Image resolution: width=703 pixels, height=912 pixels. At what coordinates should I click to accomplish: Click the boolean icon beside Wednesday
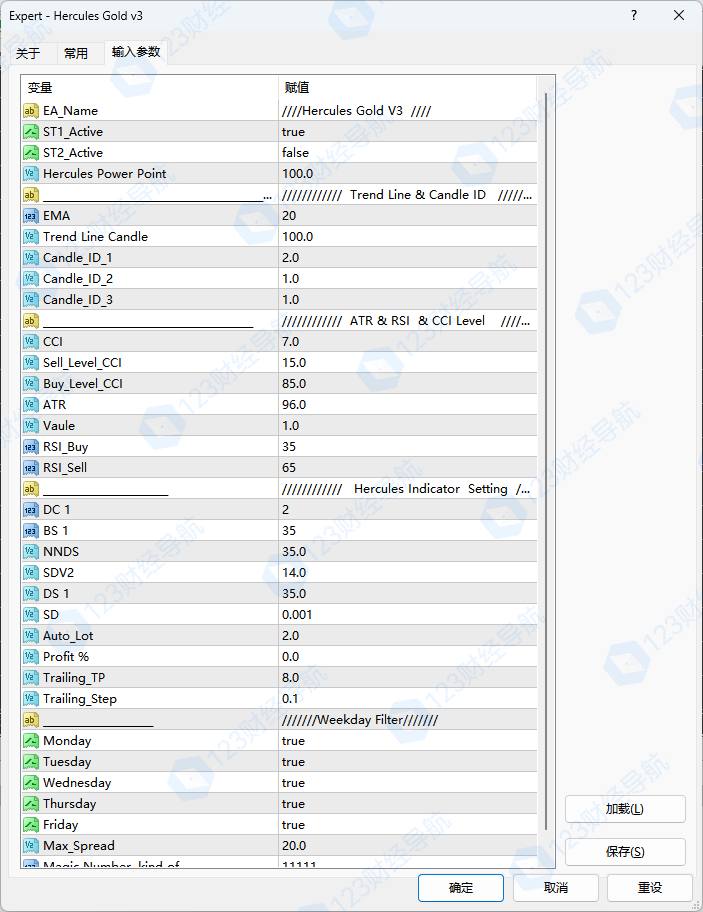click(x=31, y=782)
